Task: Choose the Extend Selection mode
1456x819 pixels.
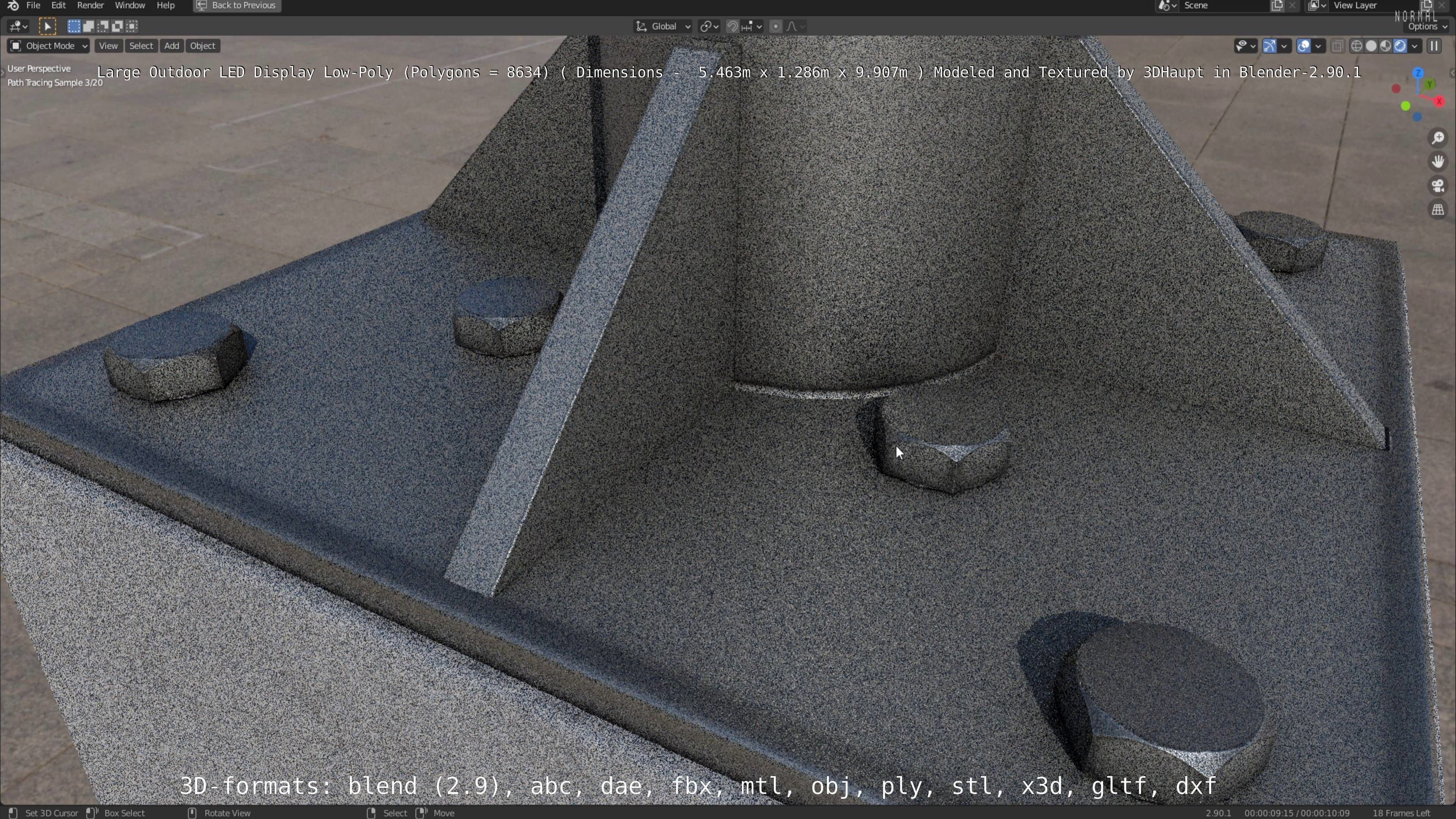Action: tap(88, 26)
